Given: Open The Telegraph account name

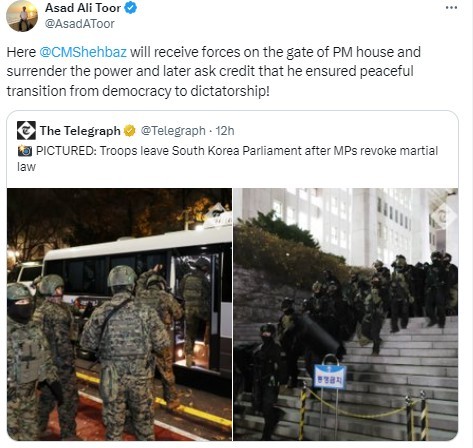Looking at the screenshot, I should (x=80, y=131).
